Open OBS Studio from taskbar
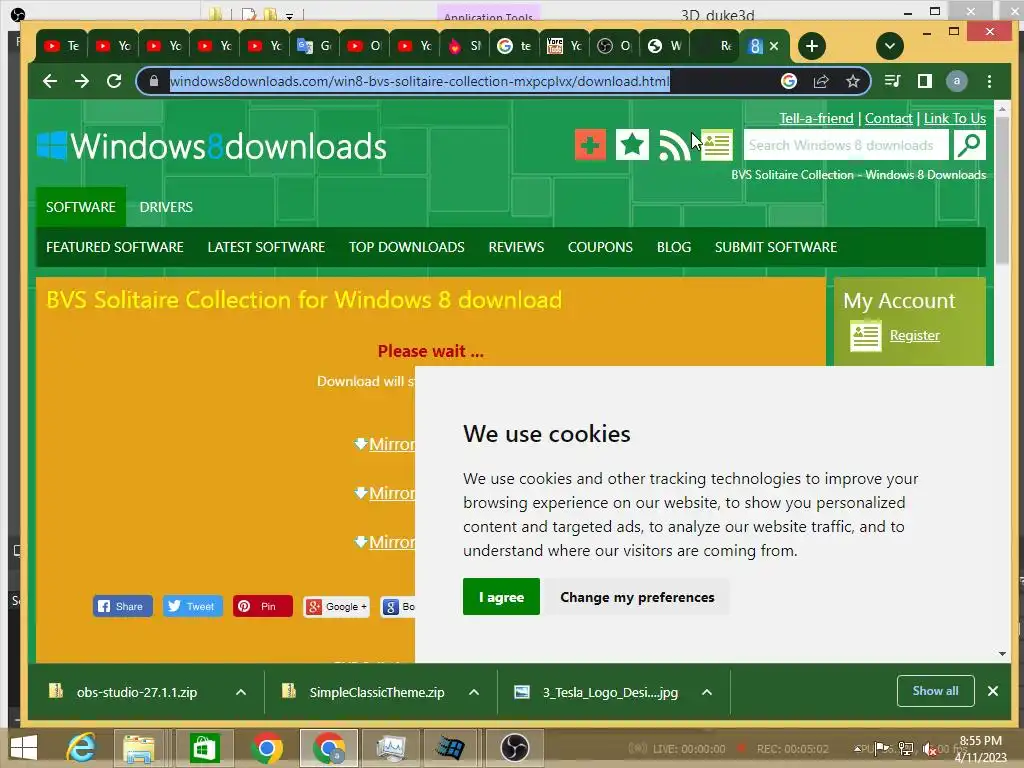Screen dimensions: 1024x768 (515, 748)
